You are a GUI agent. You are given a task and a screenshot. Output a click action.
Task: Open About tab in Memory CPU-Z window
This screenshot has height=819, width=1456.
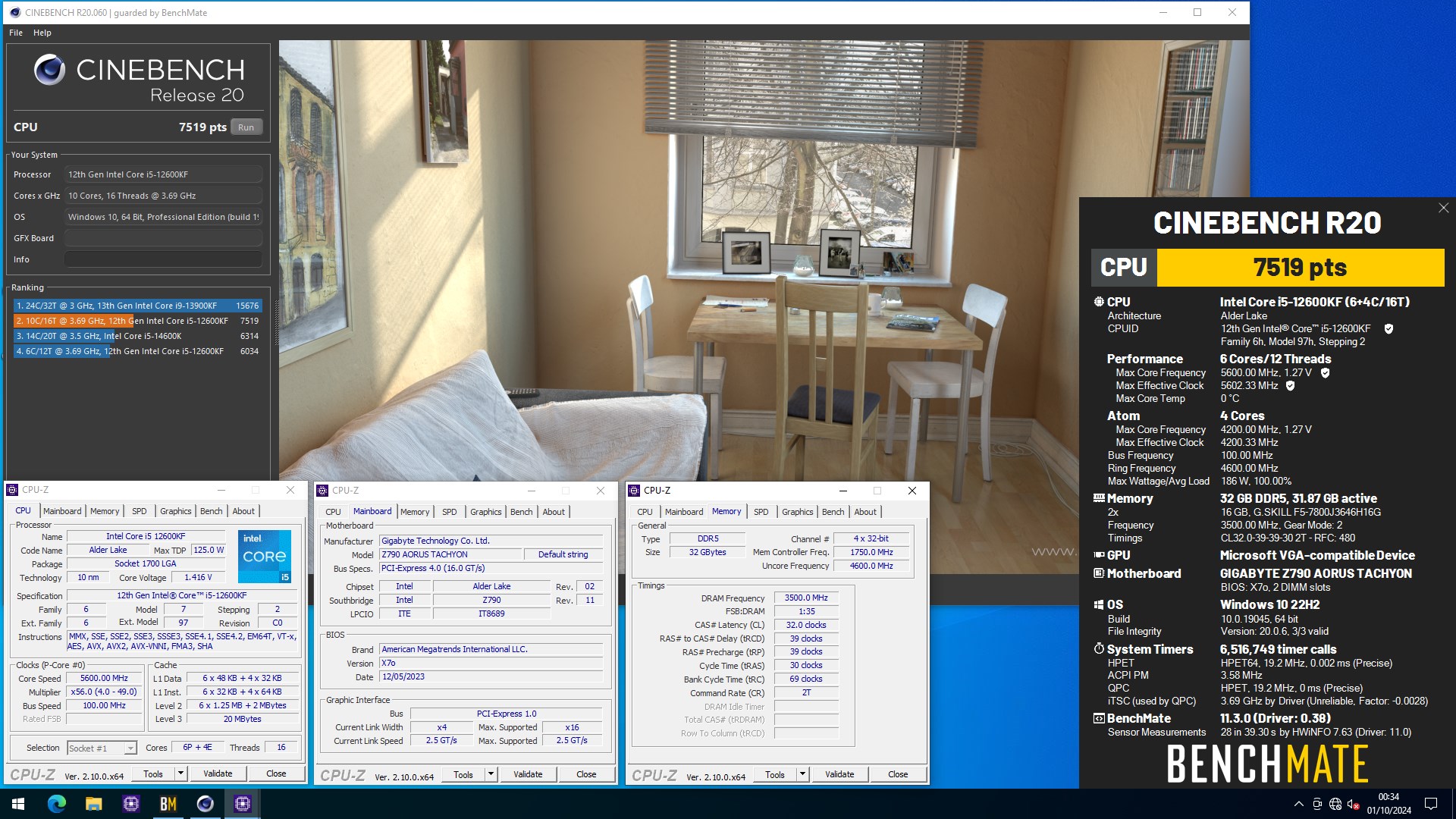[x=865, y=512]
